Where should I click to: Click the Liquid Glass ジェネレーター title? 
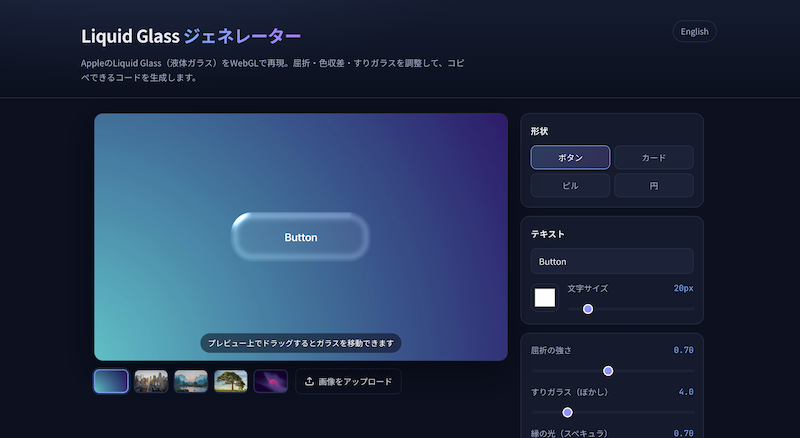[191, 36]
